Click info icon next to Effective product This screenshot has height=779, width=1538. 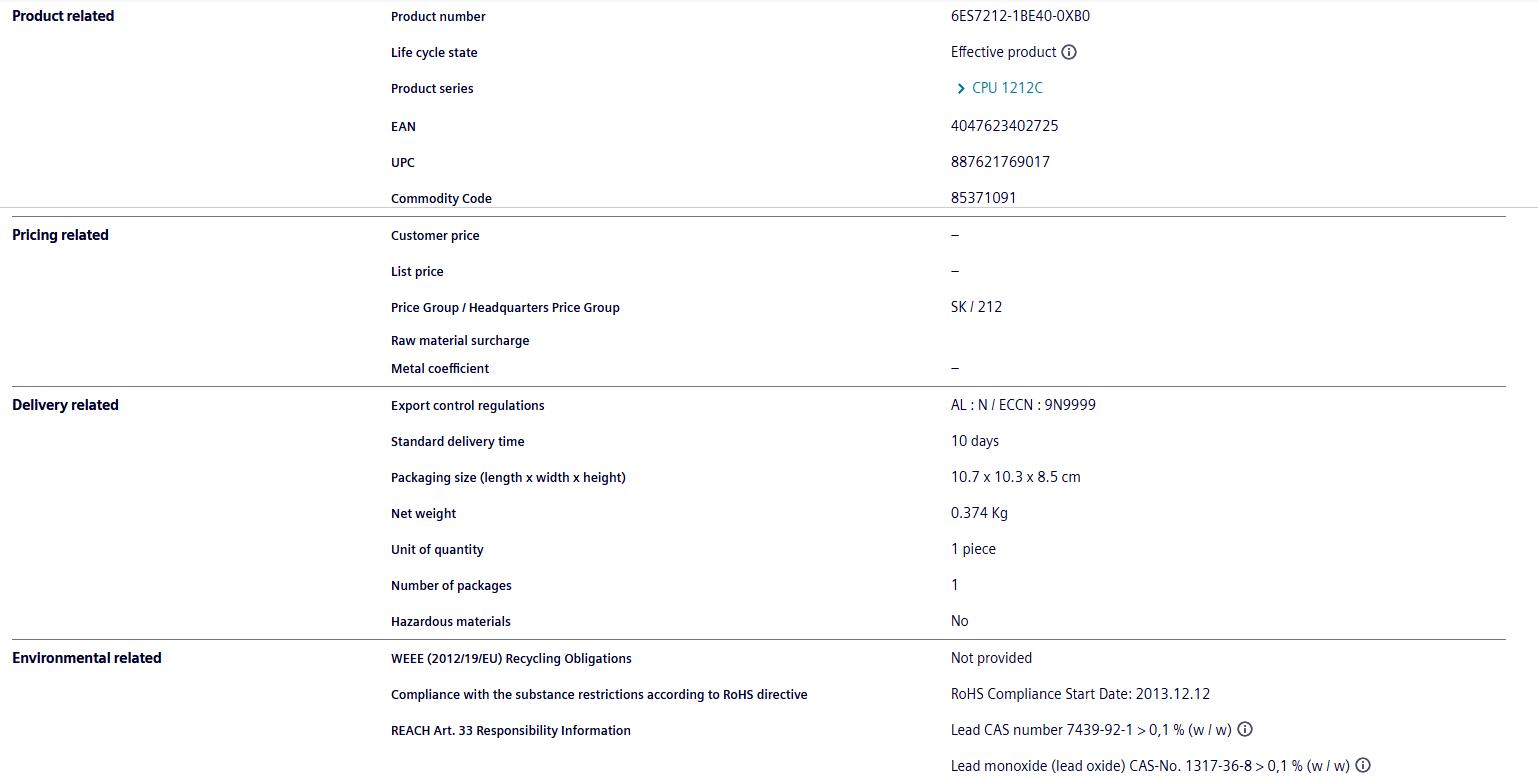pos(1069,52)
